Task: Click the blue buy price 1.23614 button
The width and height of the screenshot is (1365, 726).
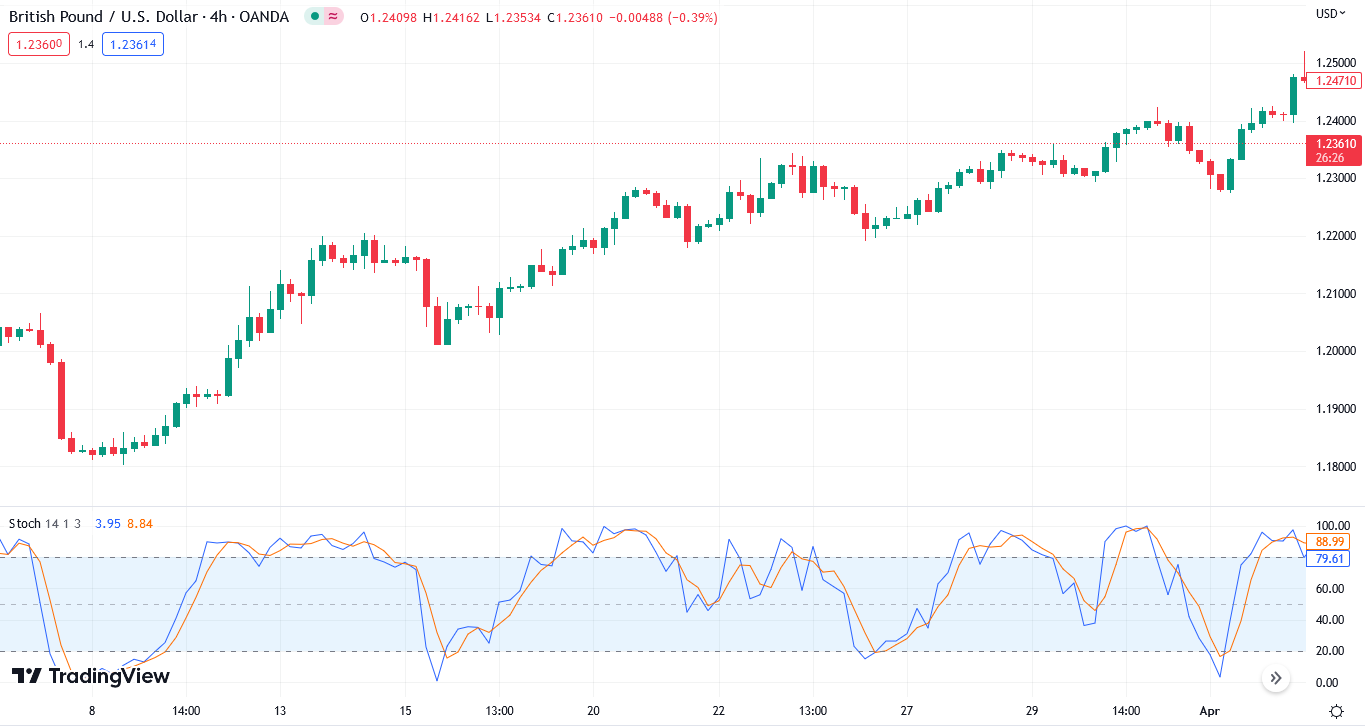Action: click(133, 44)
